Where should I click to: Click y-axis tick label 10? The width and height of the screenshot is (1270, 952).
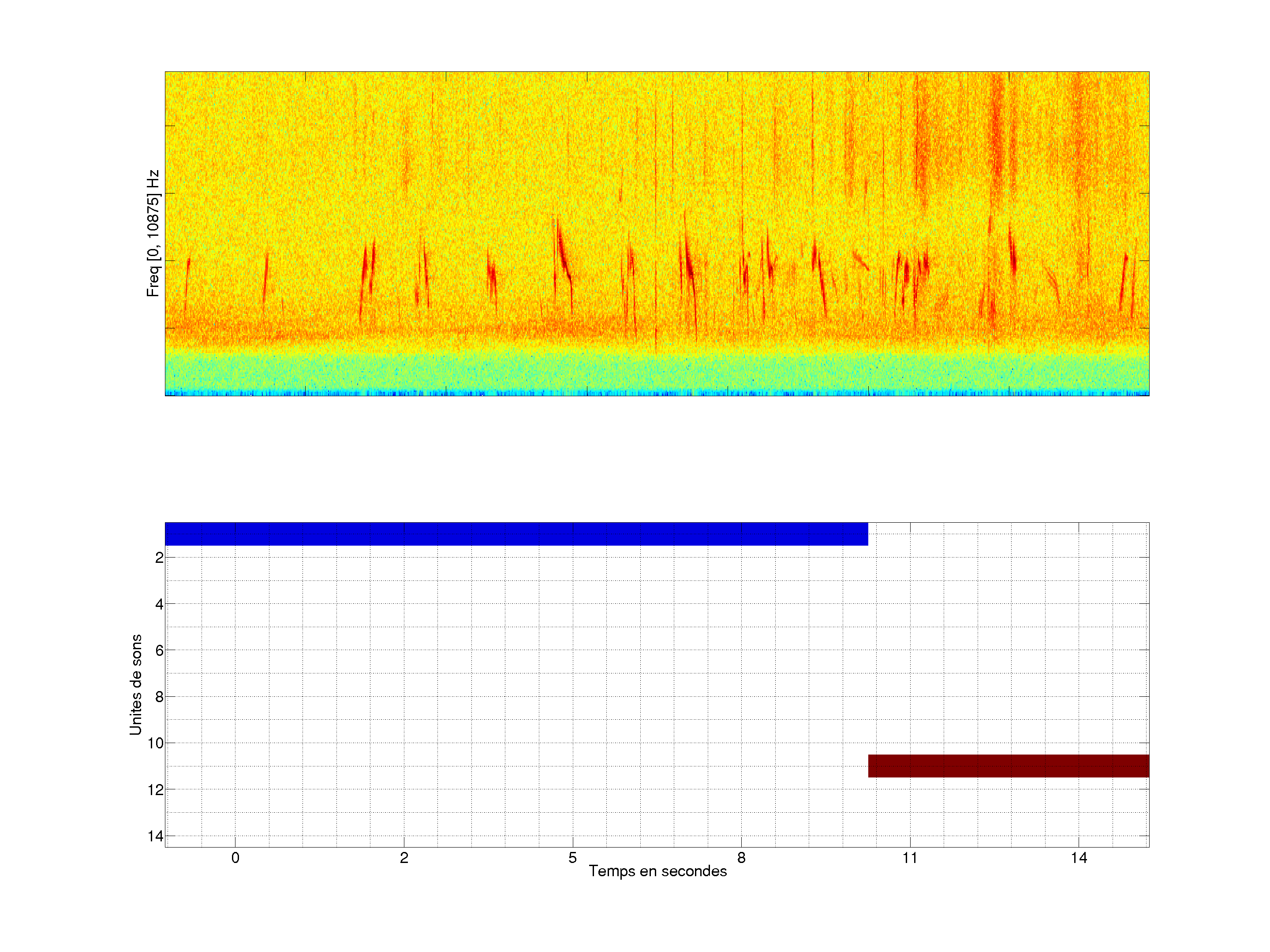(x=156, y=744)
